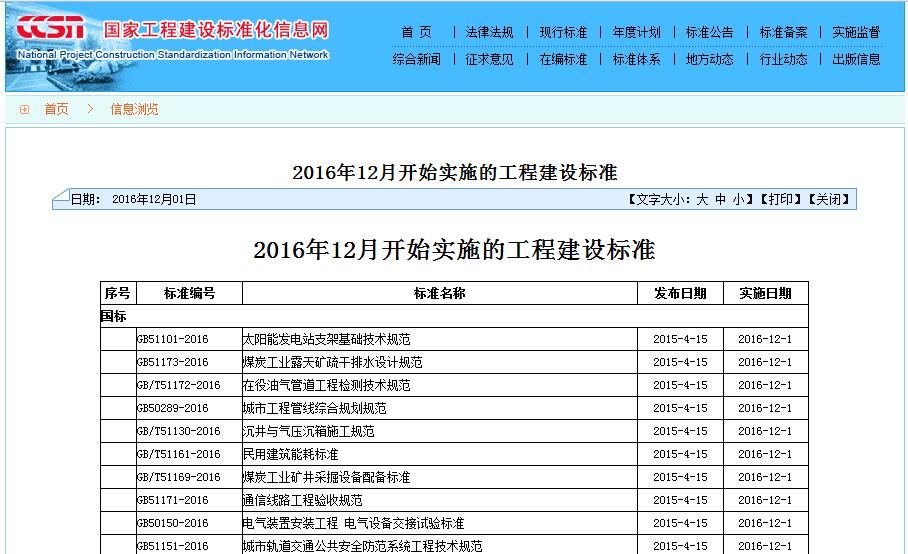Click the 打印 print link
This screenshot has width=908, height=554.
[x=781, y=200]
